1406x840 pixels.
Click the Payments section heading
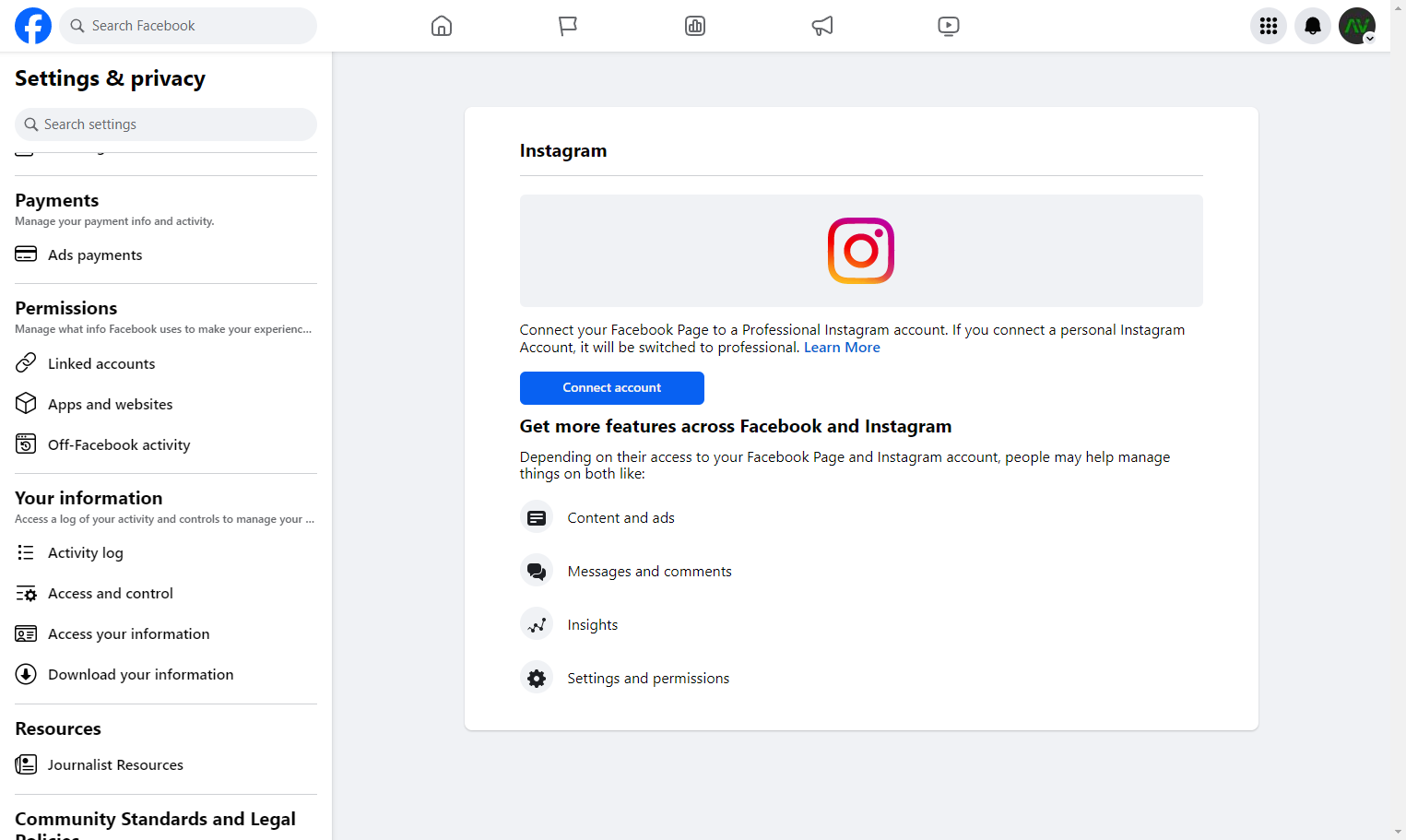tap(57, 200)
